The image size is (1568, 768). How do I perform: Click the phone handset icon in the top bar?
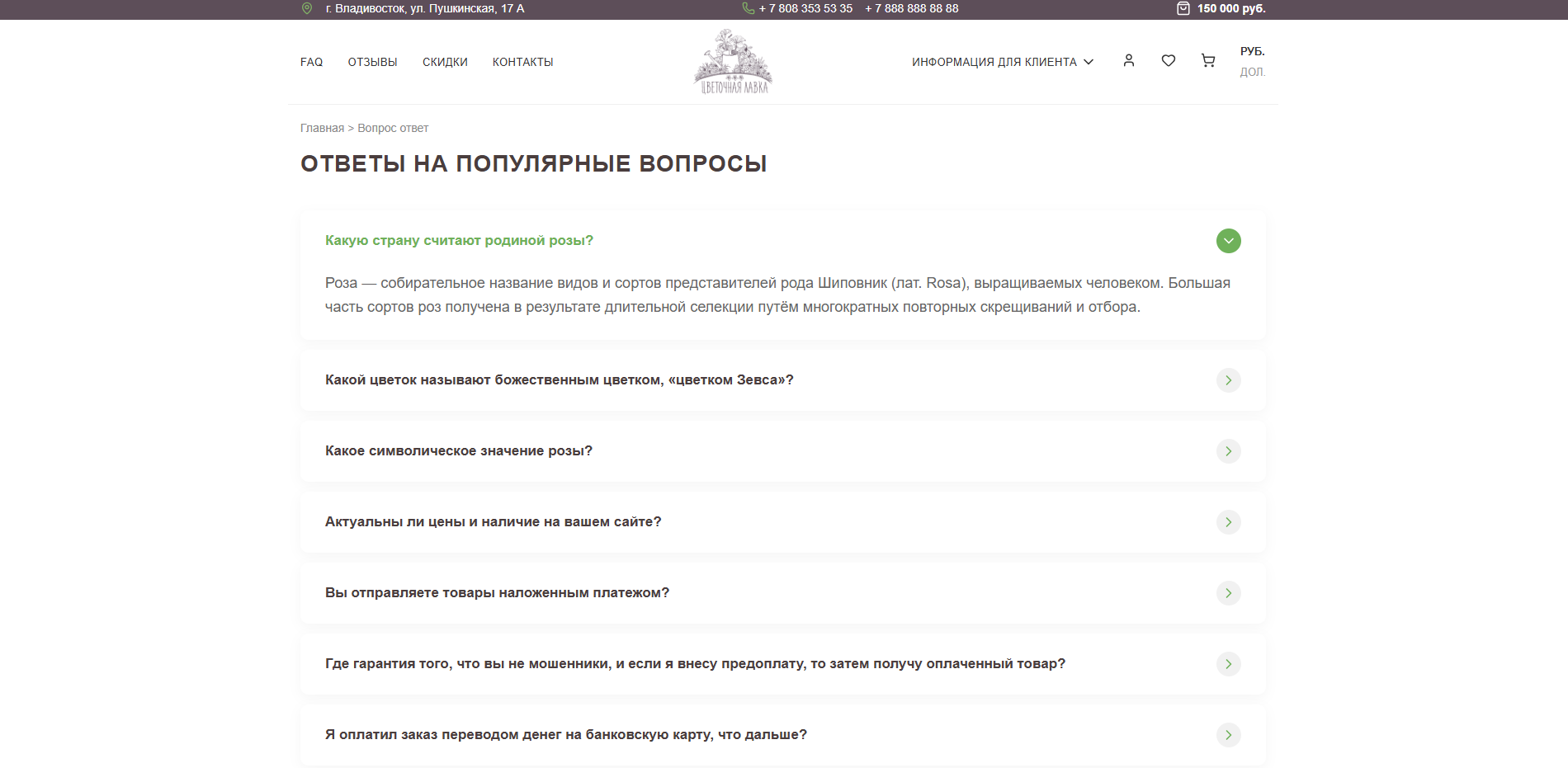pos(749,8)
